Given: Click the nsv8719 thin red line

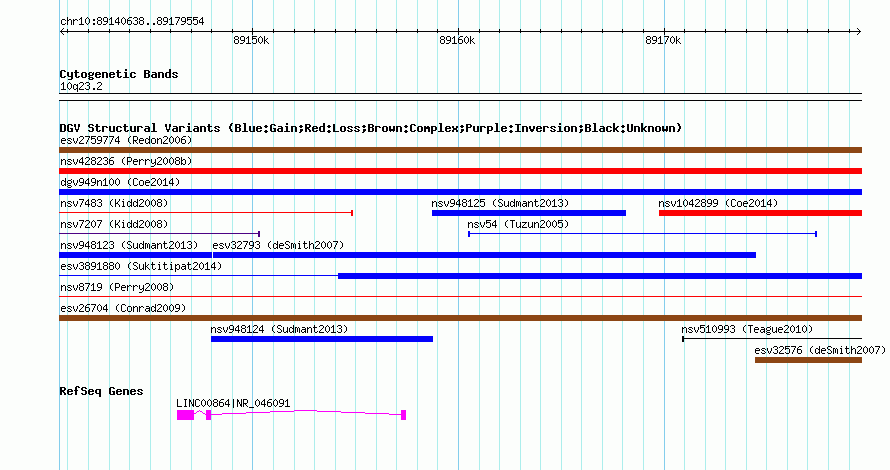Looking at the screenshot, I should 460,297.
